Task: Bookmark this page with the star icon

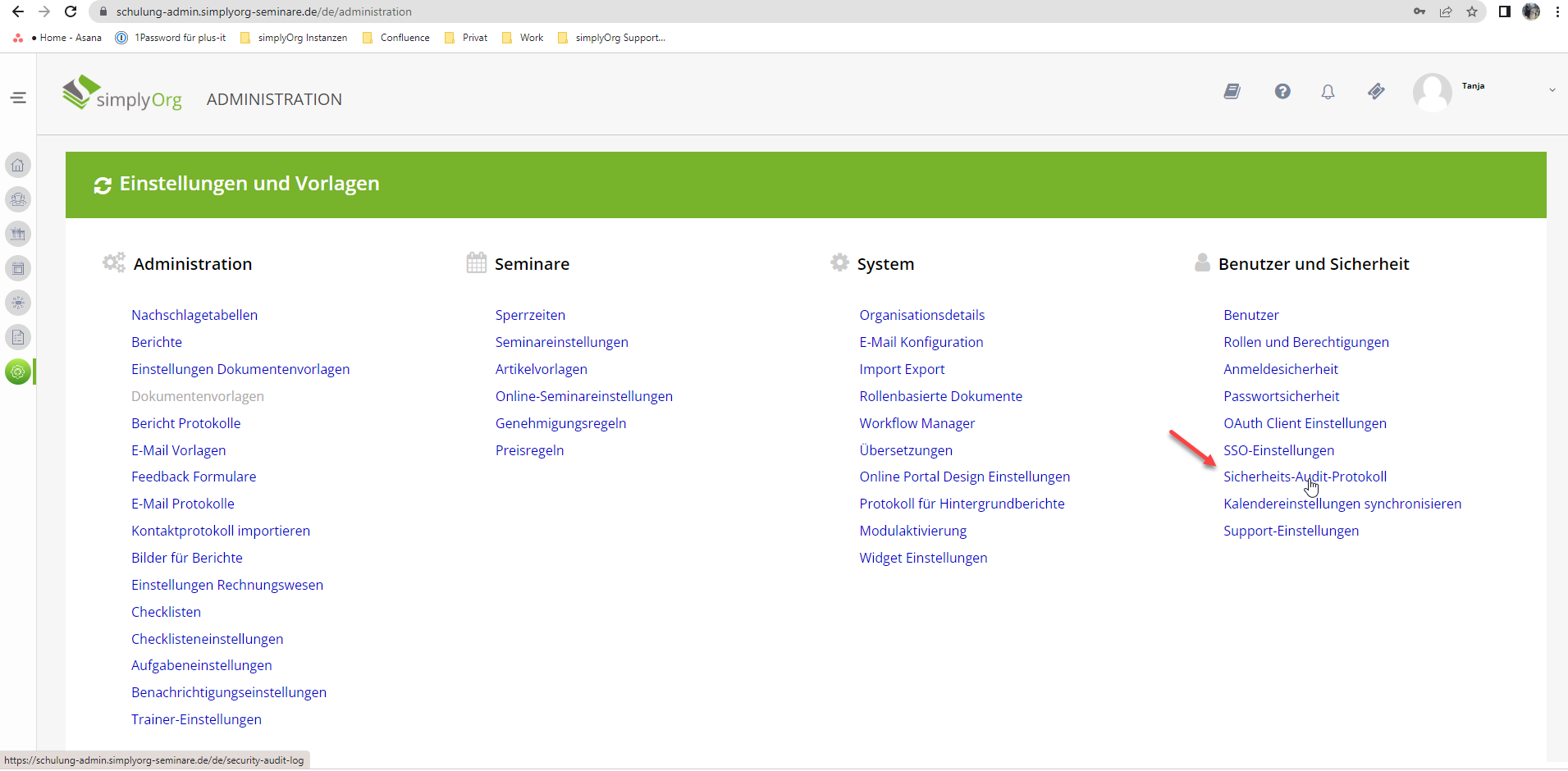Action: (1472, 11)
